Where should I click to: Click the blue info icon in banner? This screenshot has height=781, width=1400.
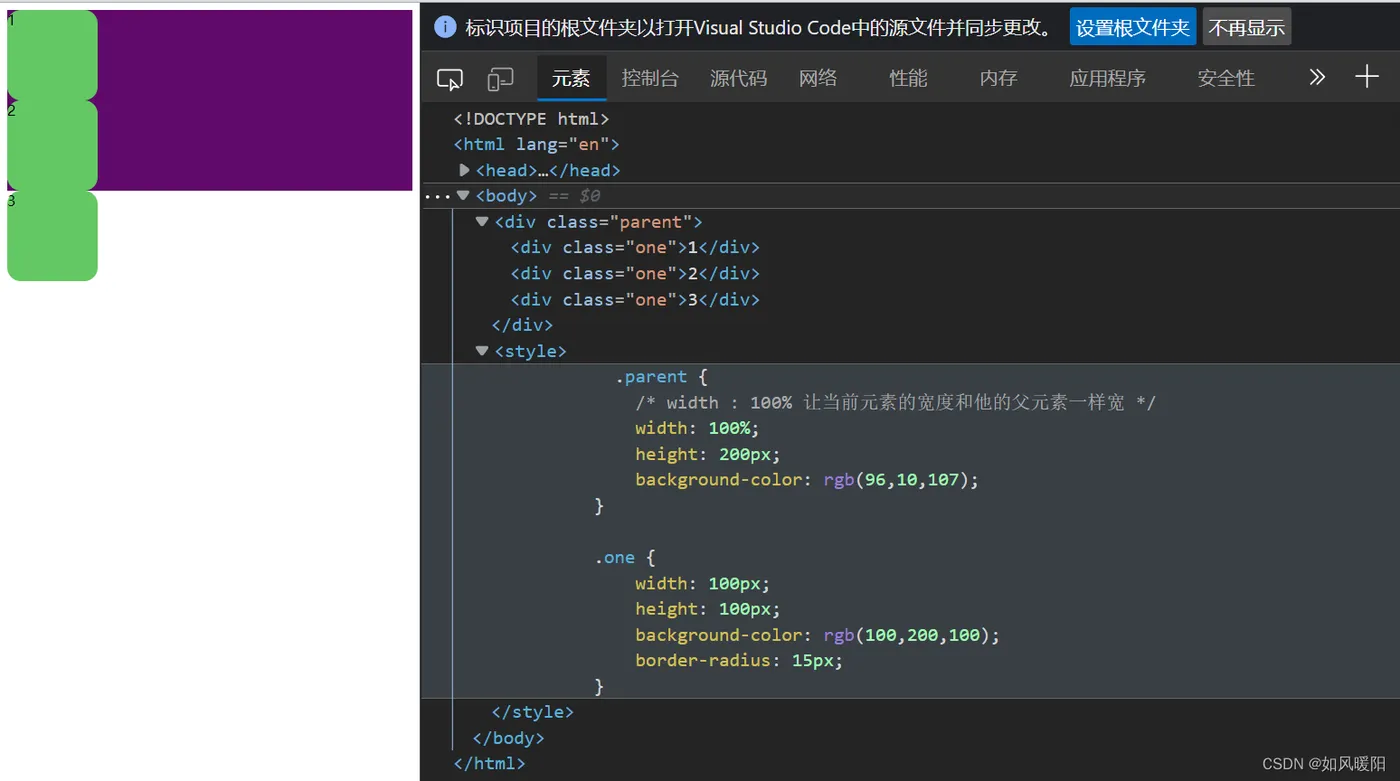(445, 27)
